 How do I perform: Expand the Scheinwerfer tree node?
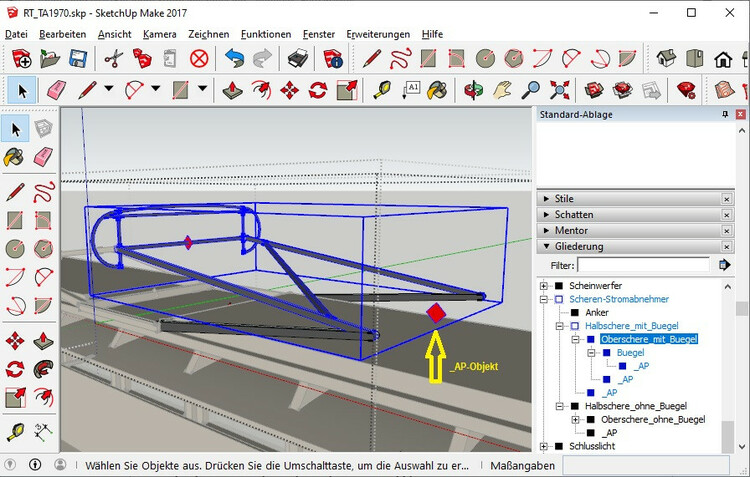tap(545, 286)
